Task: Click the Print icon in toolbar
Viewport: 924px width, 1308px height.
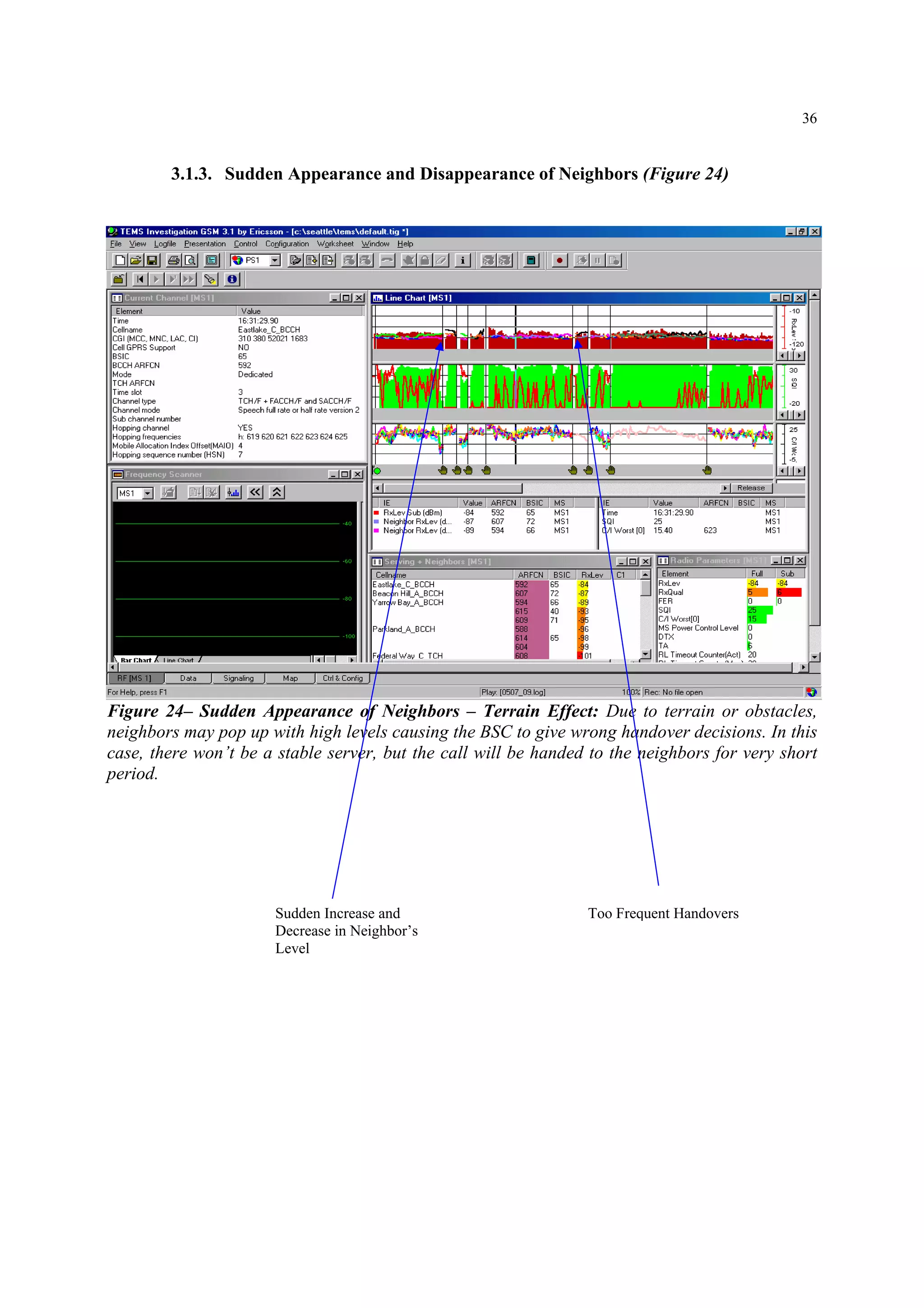Action: click(174, 260)
